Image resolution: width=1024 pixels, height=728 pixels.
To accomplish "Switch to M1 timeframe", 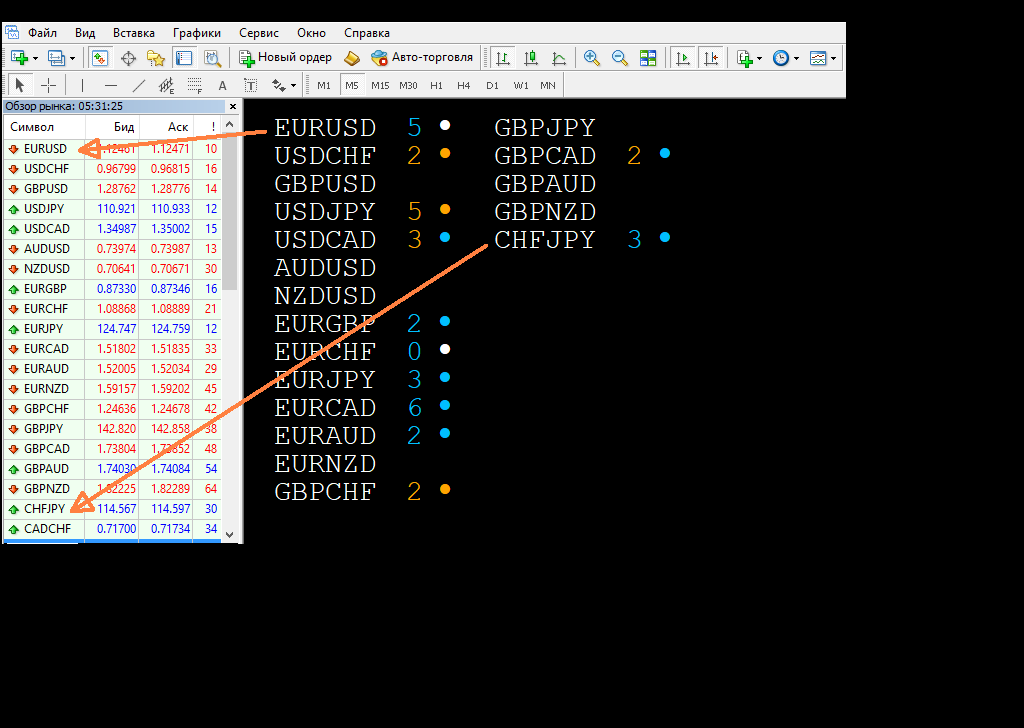I will [x=324, y=86].
